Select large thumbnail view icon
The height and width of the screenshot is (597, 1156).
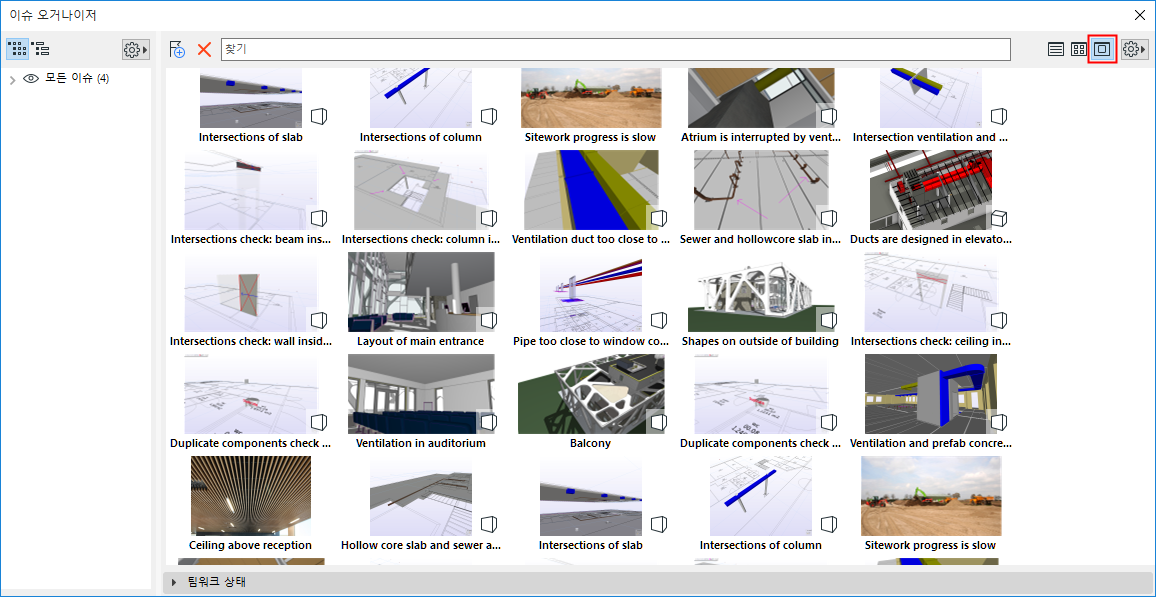tap(1102, 49)
